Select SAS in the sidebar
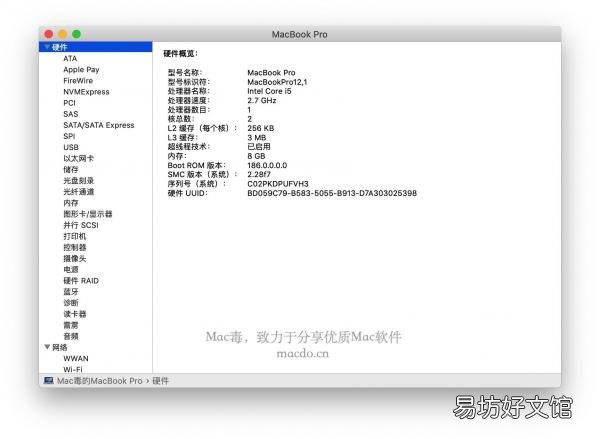 [70, 114]
